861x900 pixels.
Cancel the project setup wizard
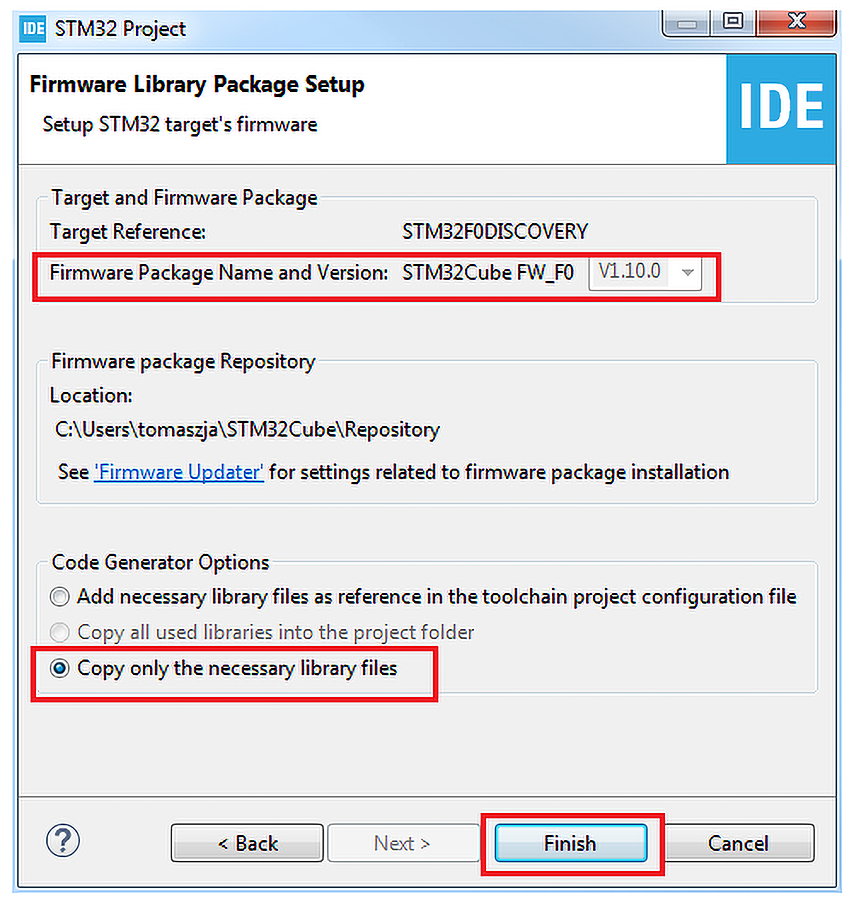point(738,843)
